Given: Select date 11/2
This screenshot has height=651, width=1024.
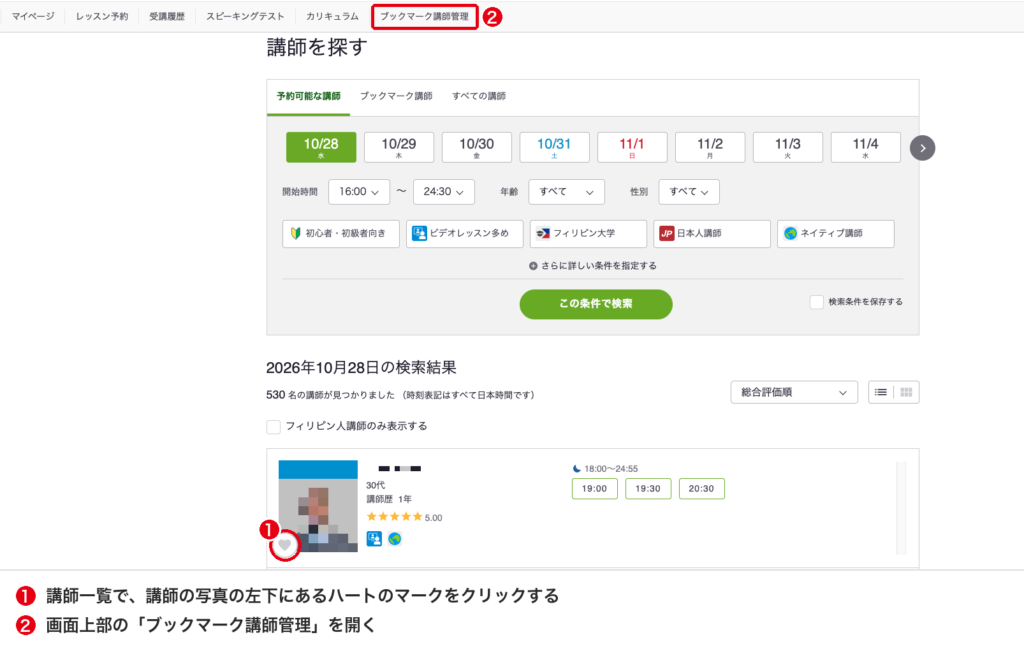Looking at the screenshot, I should pos(710,147).
